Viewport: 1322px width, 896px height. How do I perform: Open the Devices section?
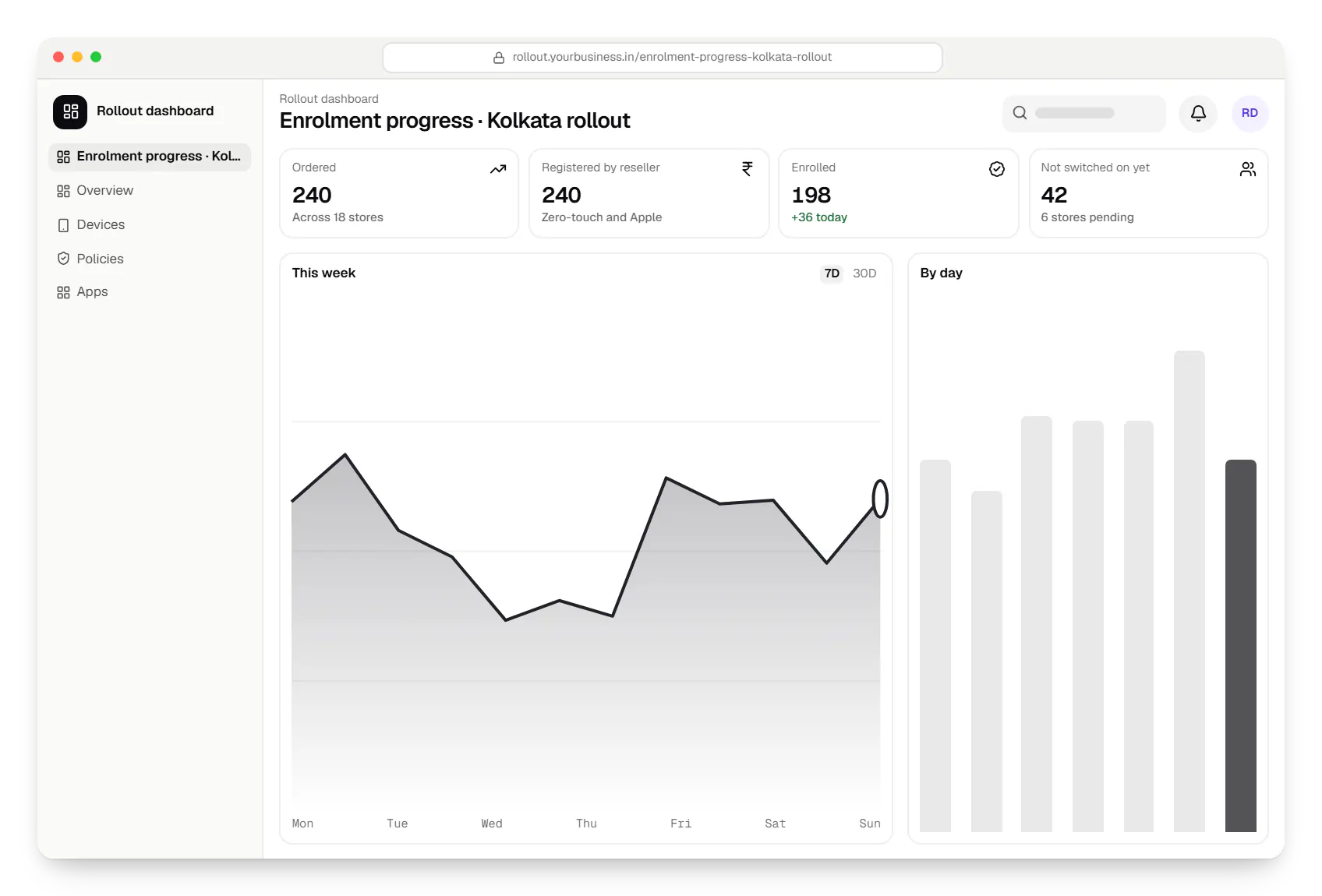[x=150, y=225]
